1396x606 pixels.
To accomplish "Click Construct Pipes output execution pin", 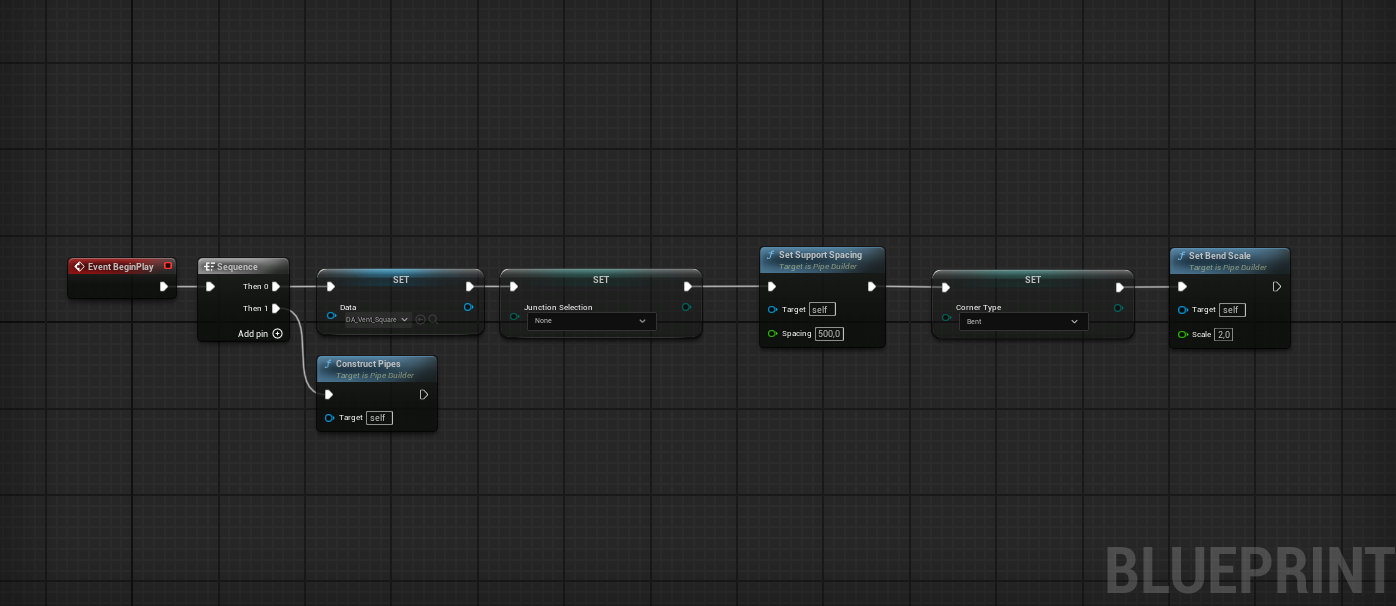I will [424, 395].
